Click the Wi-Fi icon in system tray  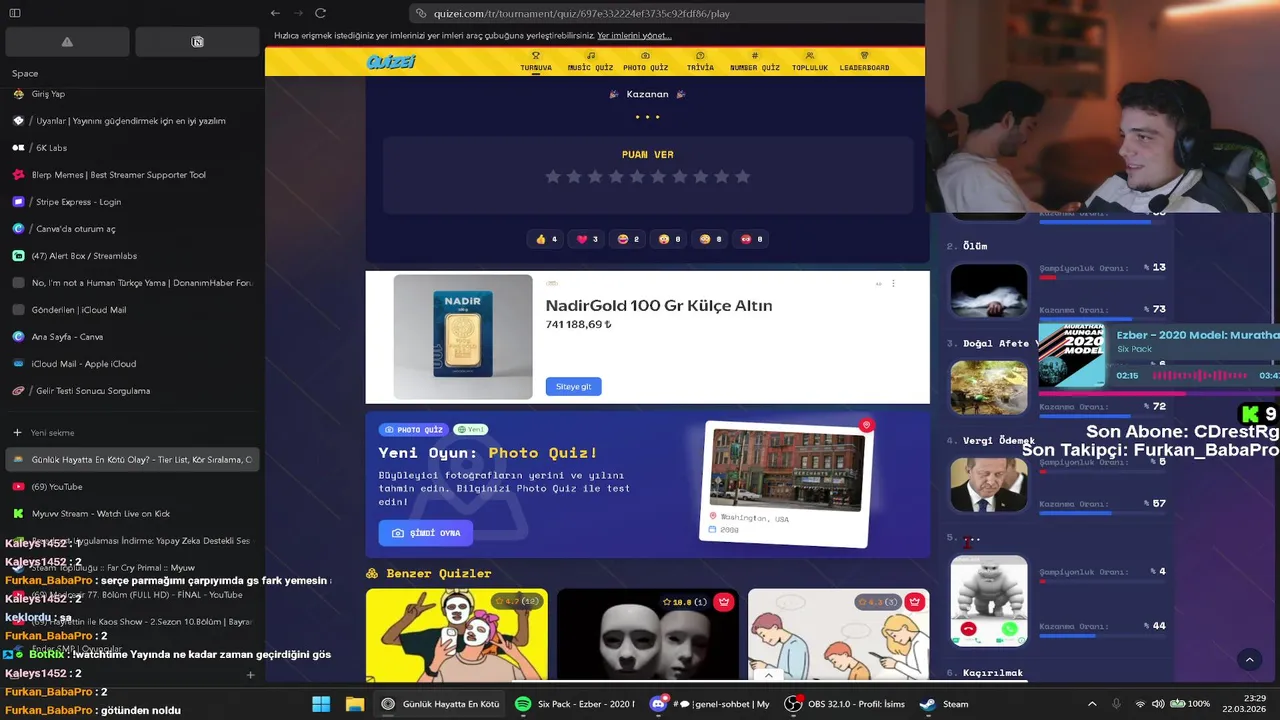click(x=1140, y=704)
